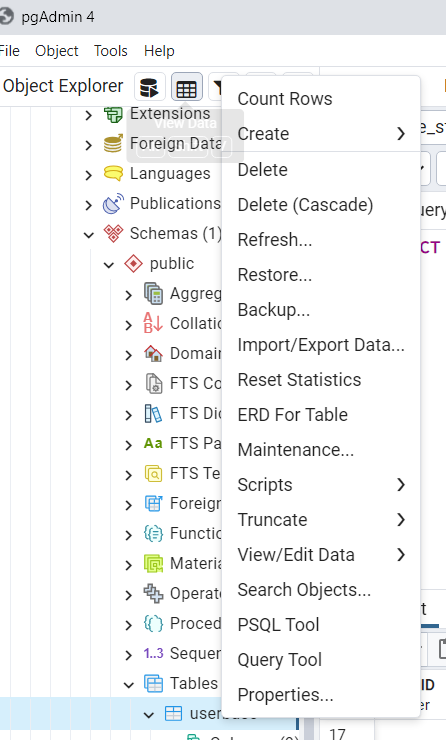Open the View/Edit Data submenu
The height and width of the screenshot is (740, 446).
tap(321, 555)
